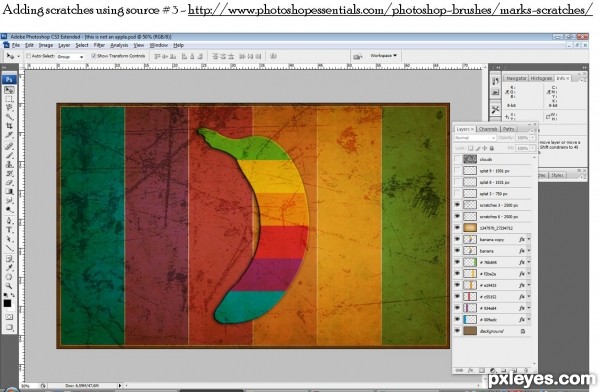Hide the scratches 3 layer

(457, 205)
